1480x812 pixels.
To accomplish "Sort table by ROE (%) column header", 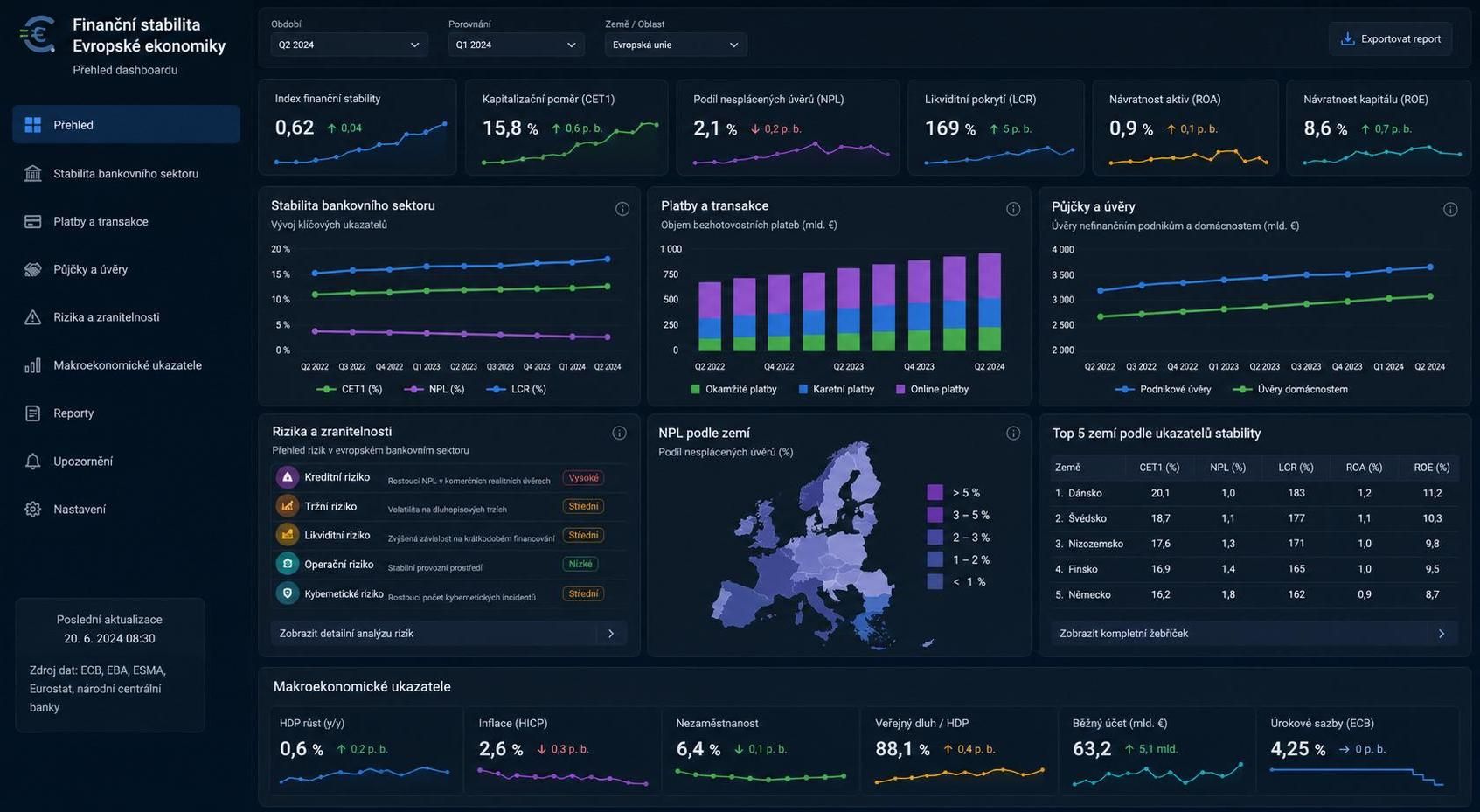I will click(1431, 468).
